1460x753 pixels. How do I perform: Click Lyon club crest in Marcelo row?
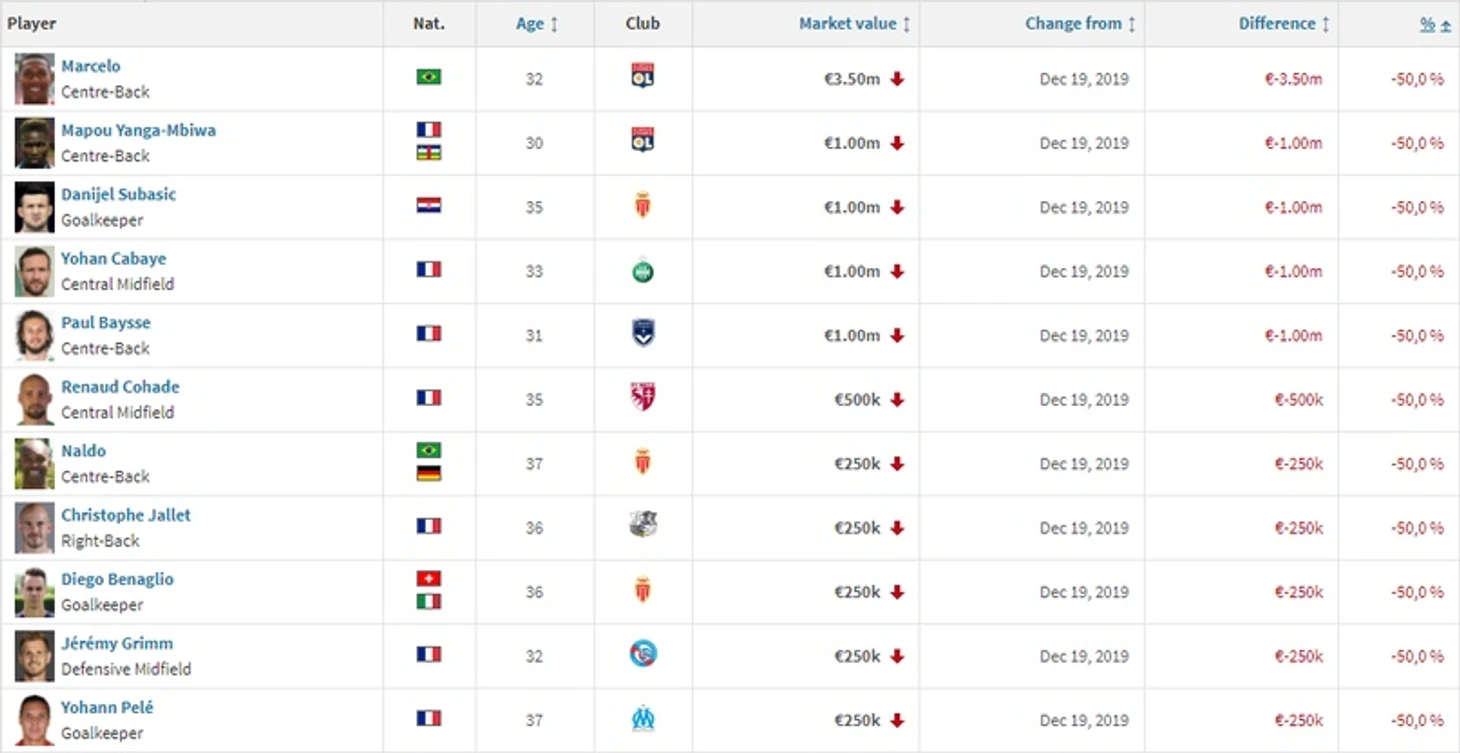coord(643,76)
